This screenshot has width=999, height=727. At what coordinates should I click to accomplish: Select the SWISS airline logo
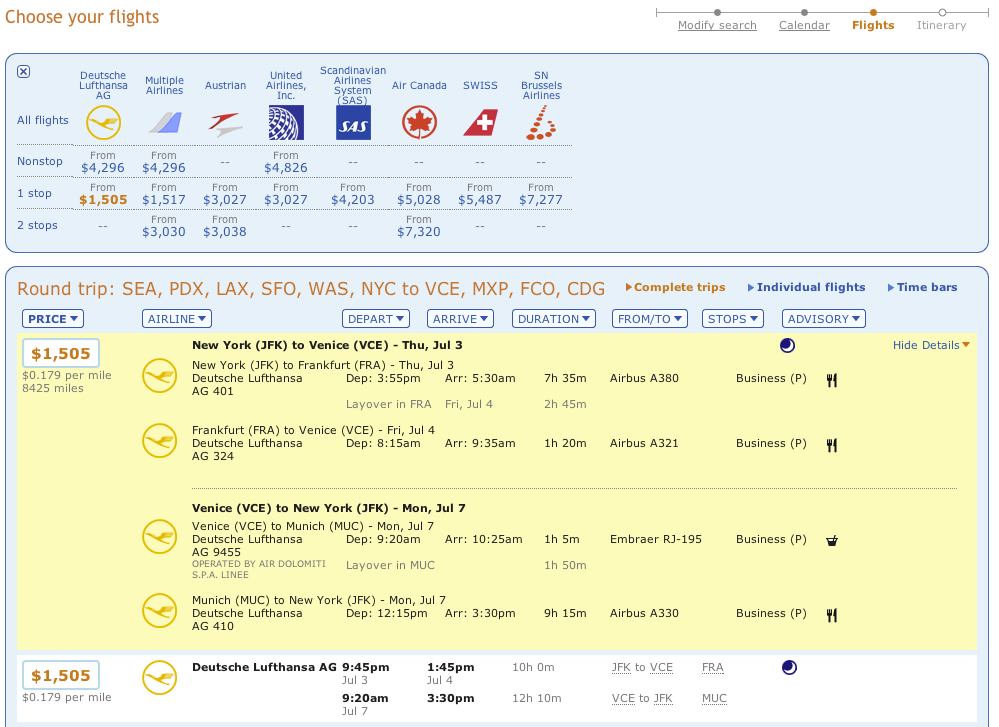point(480,122)
